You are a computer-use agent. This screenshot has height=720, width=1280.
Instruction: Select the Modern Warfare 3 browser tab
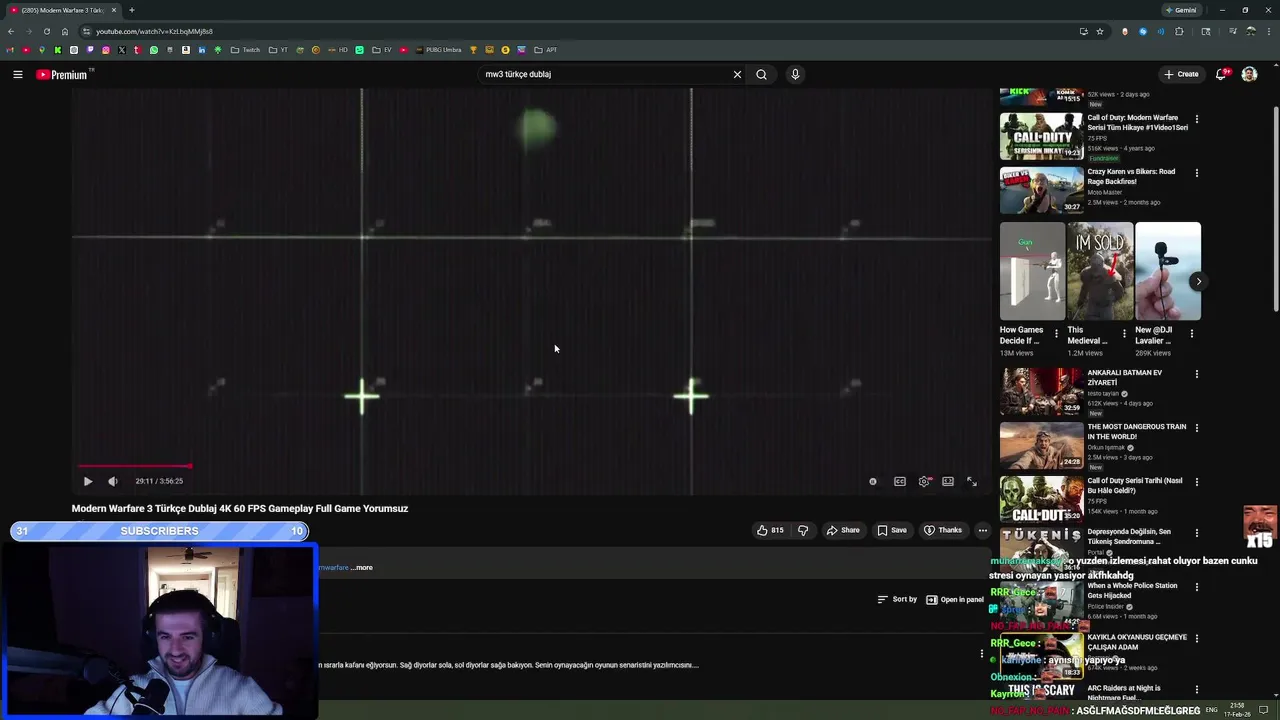coord(63,10)
